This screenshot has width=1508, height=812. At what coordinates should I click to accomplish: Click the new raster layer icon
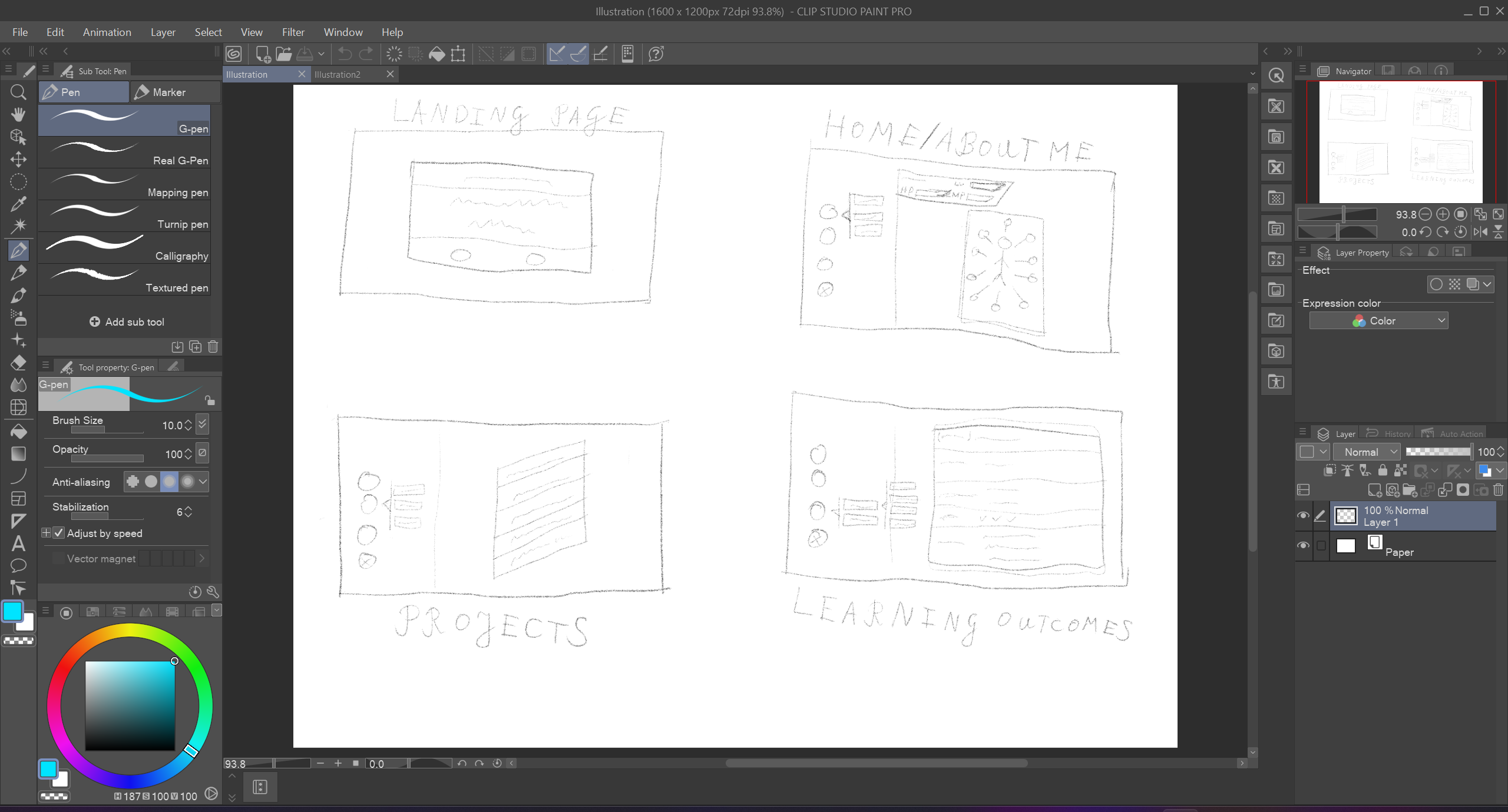[1374, 490]
